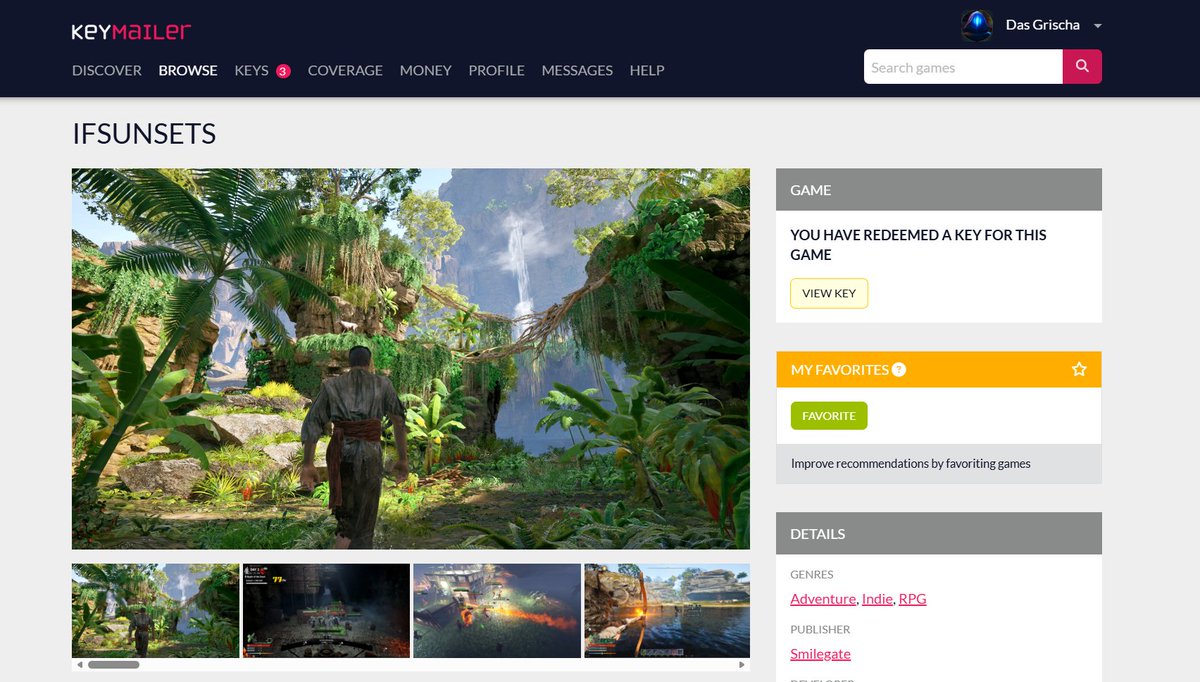This screenshot has height=682, width=1200.
Task: Open the Discover menu item
Action: [x=107, y=70]
